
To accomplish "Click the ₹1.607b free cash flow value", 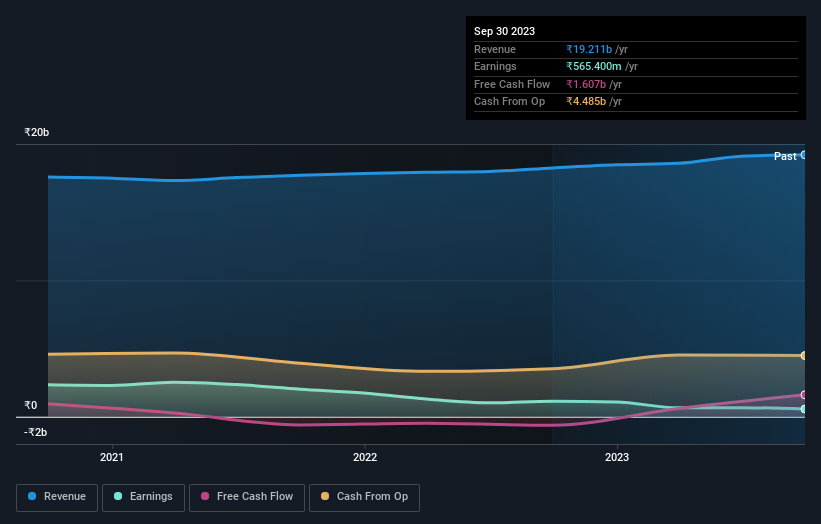I will click(586, 84).
